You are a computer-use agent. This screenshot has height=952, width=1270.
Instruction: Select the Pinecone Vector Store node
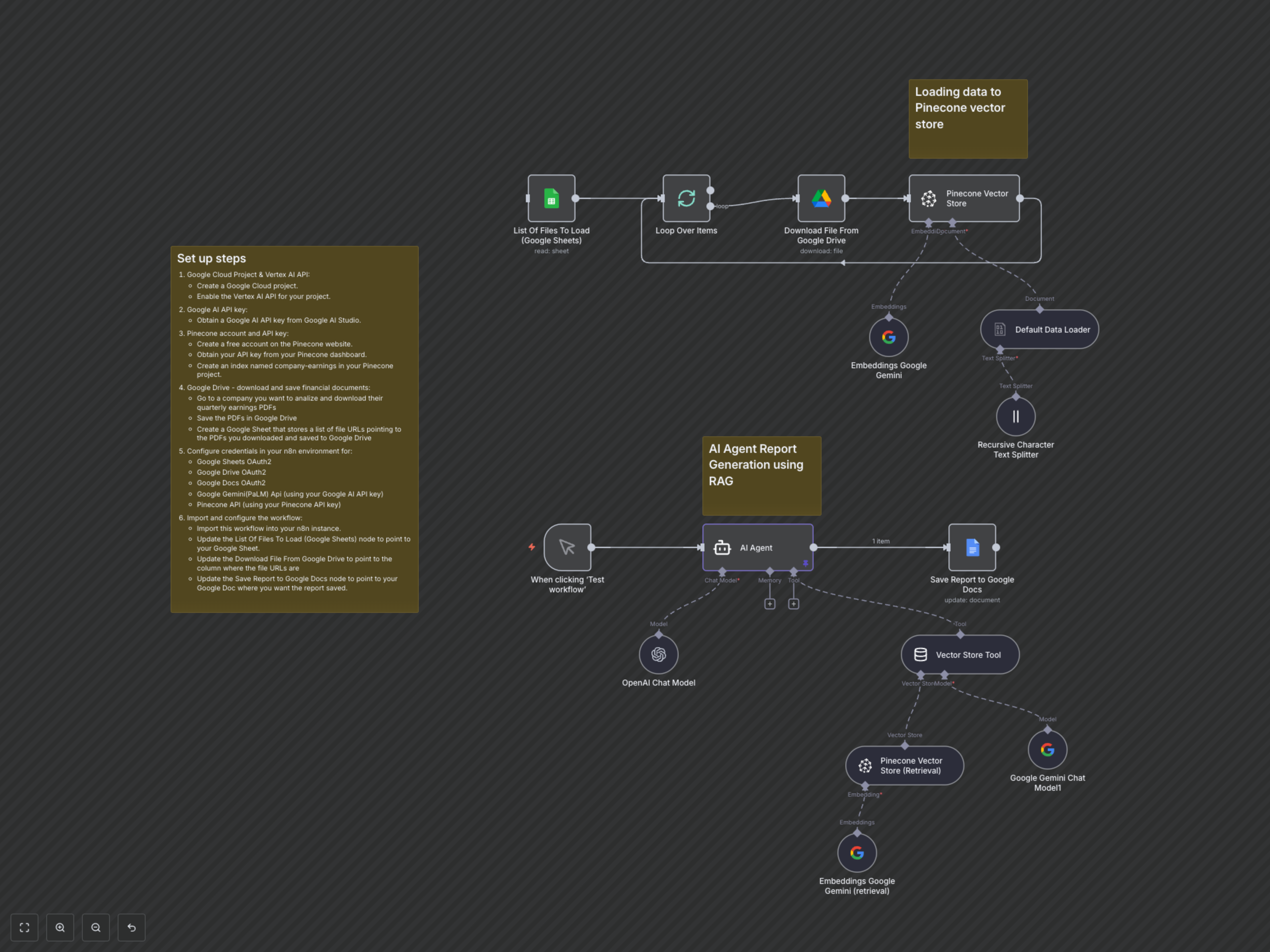964,199
